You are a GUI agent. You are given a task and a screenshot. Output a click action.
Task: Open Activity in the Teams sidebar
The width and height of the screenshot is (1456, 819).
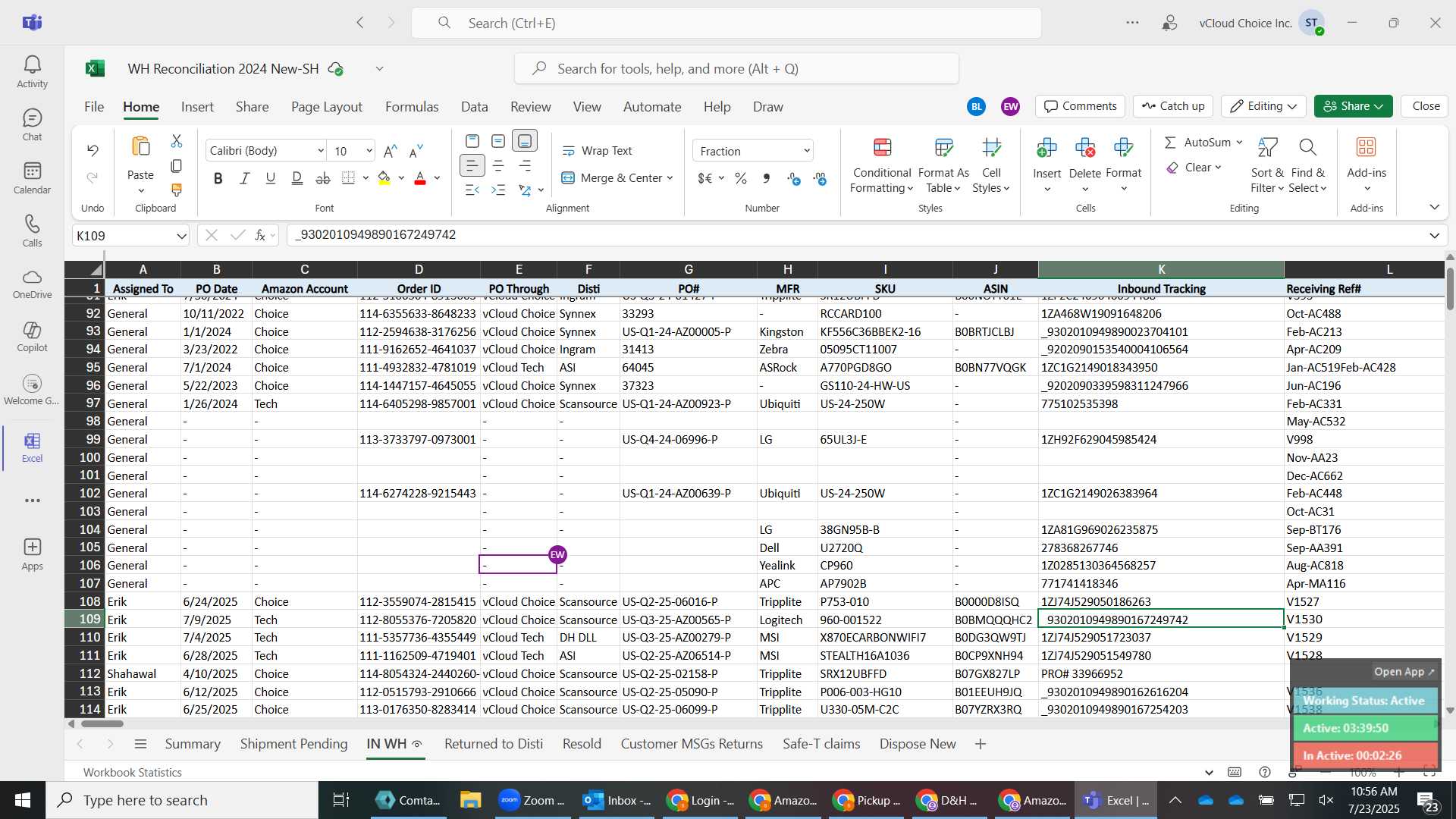click(32, 72)
